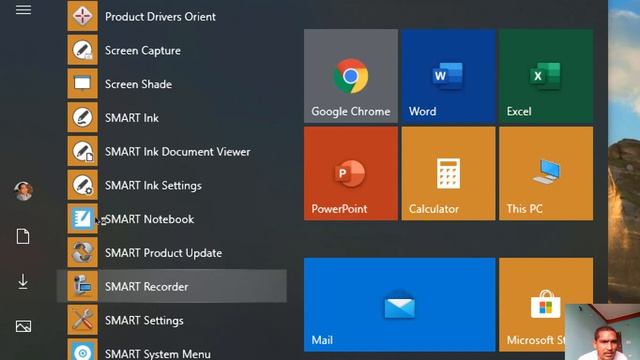
Task: Click the SMART Ink pen icon
Action: click(82, 118)
